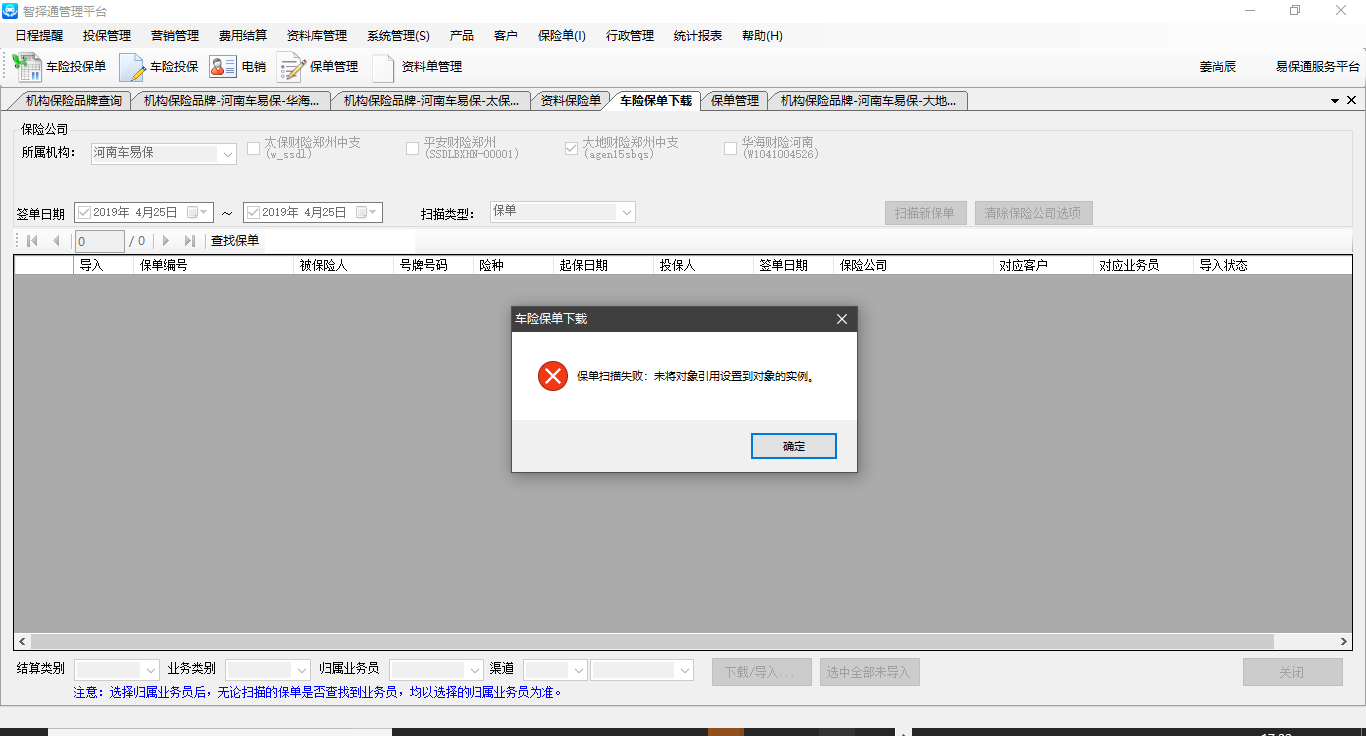Image resolution: width=1366 pixels, height=736 pixels.
Task: Toggle 平安财险郑州 checkbox
Action: 413,149
